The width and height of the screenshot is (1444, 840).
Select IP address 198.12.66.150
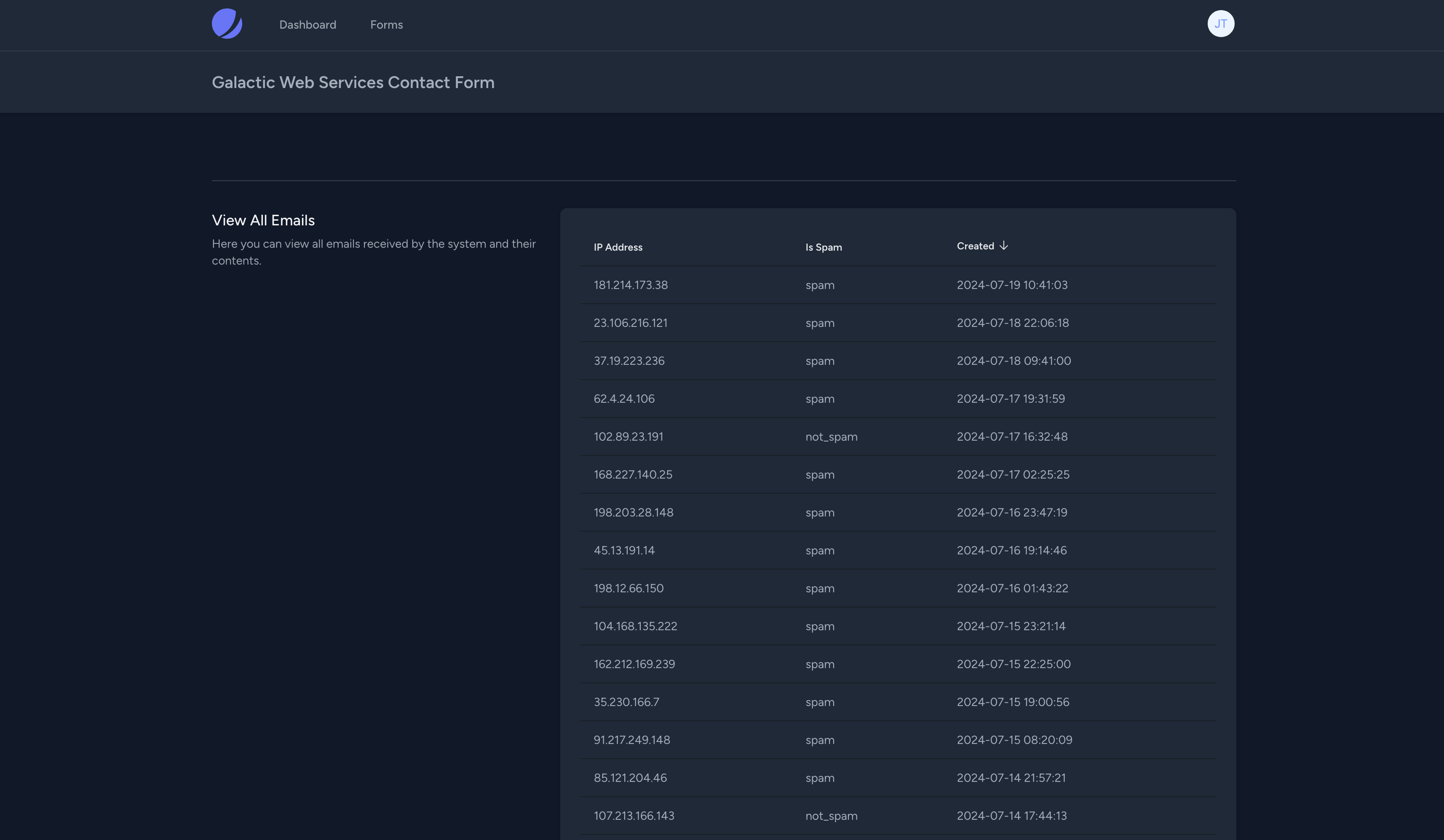pos(628,588)
